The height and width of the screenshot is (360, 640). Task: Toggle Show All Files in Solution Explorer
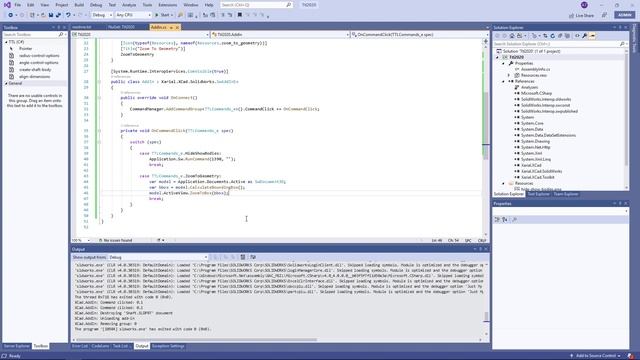tap(567, 36)
